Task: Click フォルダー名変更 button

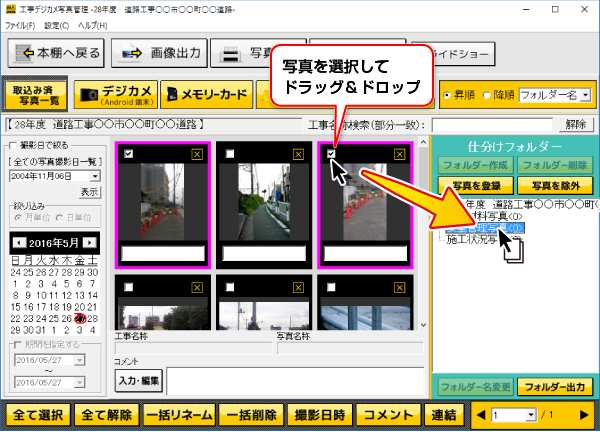Action: click(476, 387)
